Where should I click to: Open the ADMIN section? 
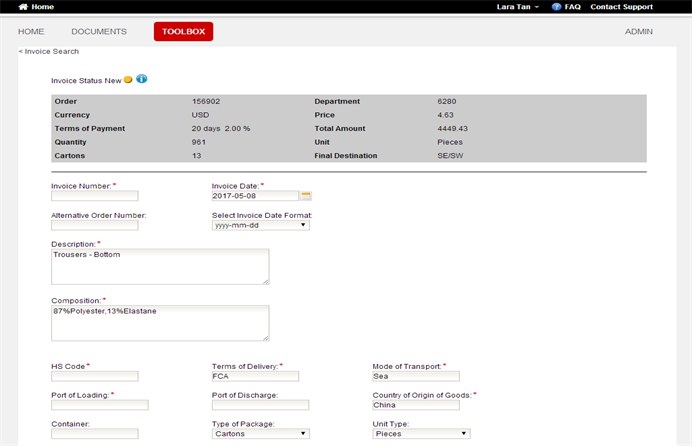click(638, 32)
